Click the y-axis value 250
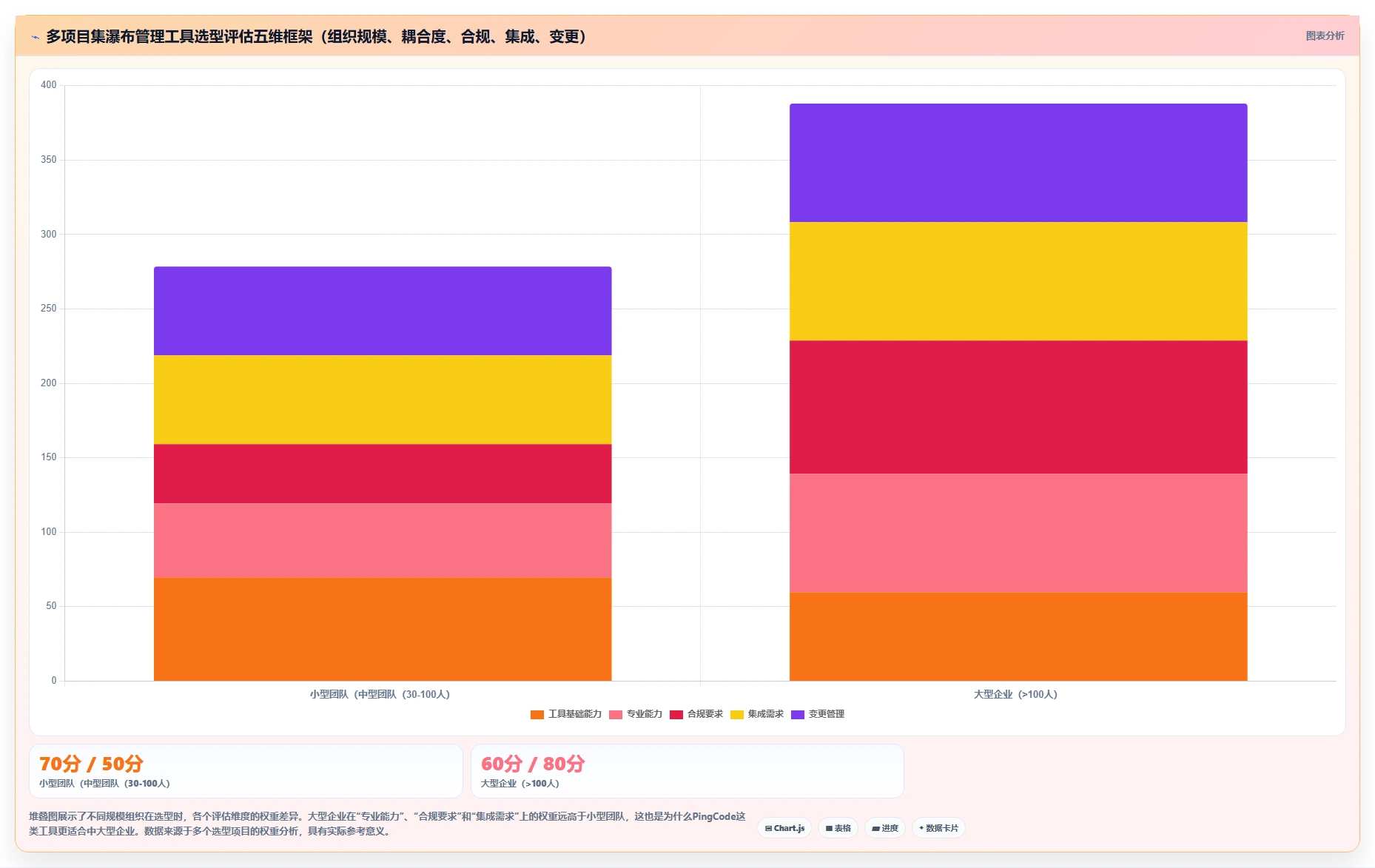The image size is (1375, 868). click(49, 309)
